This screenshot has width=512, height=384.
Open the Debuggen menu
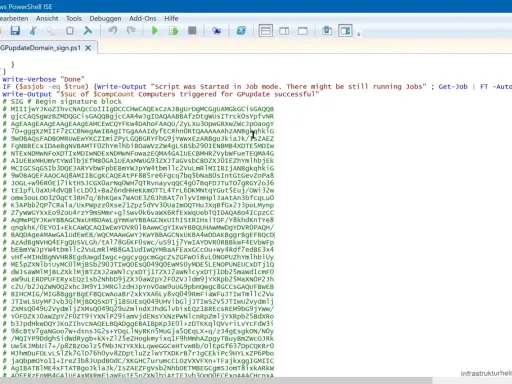pyautogui.click(x=105, y=18)
